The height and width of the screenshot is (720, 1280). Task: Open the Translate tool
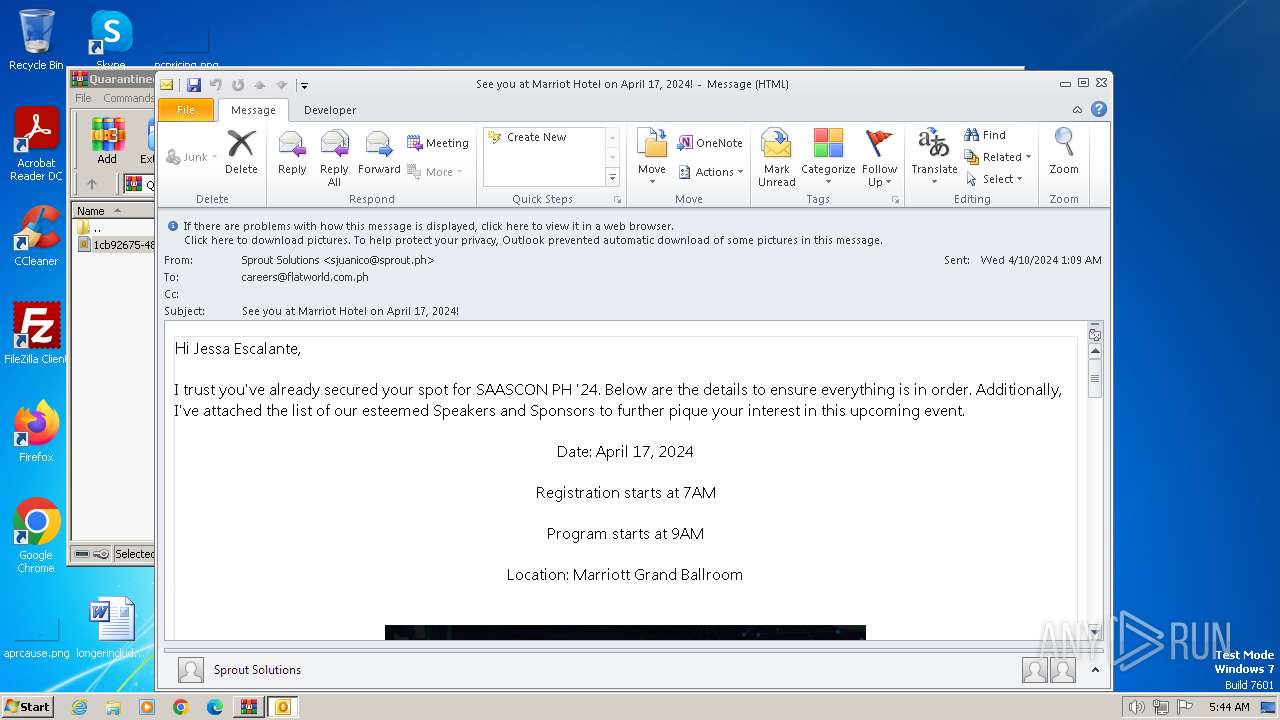(x=934, y=158)
